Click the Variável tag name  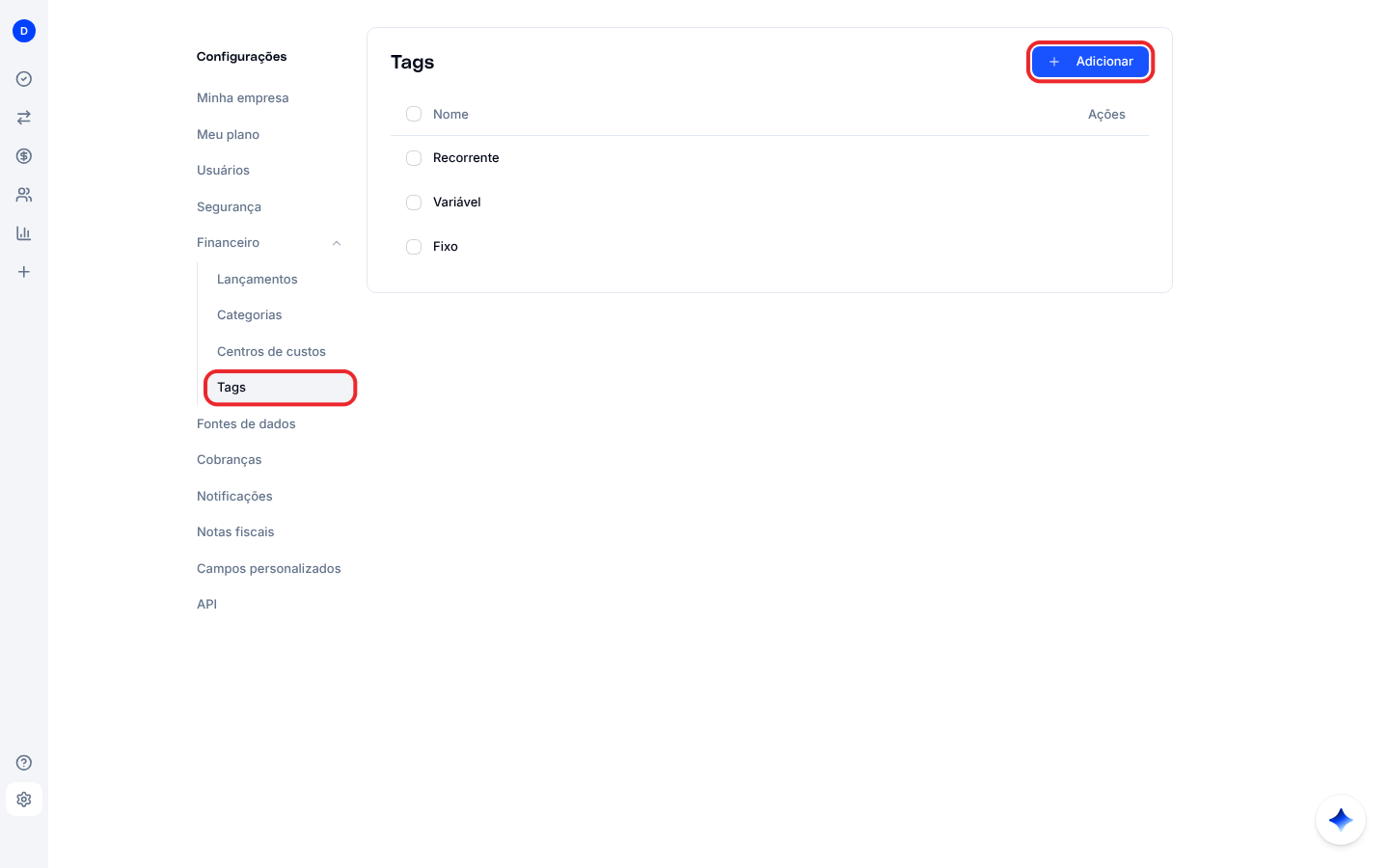[x=457, y=203]
